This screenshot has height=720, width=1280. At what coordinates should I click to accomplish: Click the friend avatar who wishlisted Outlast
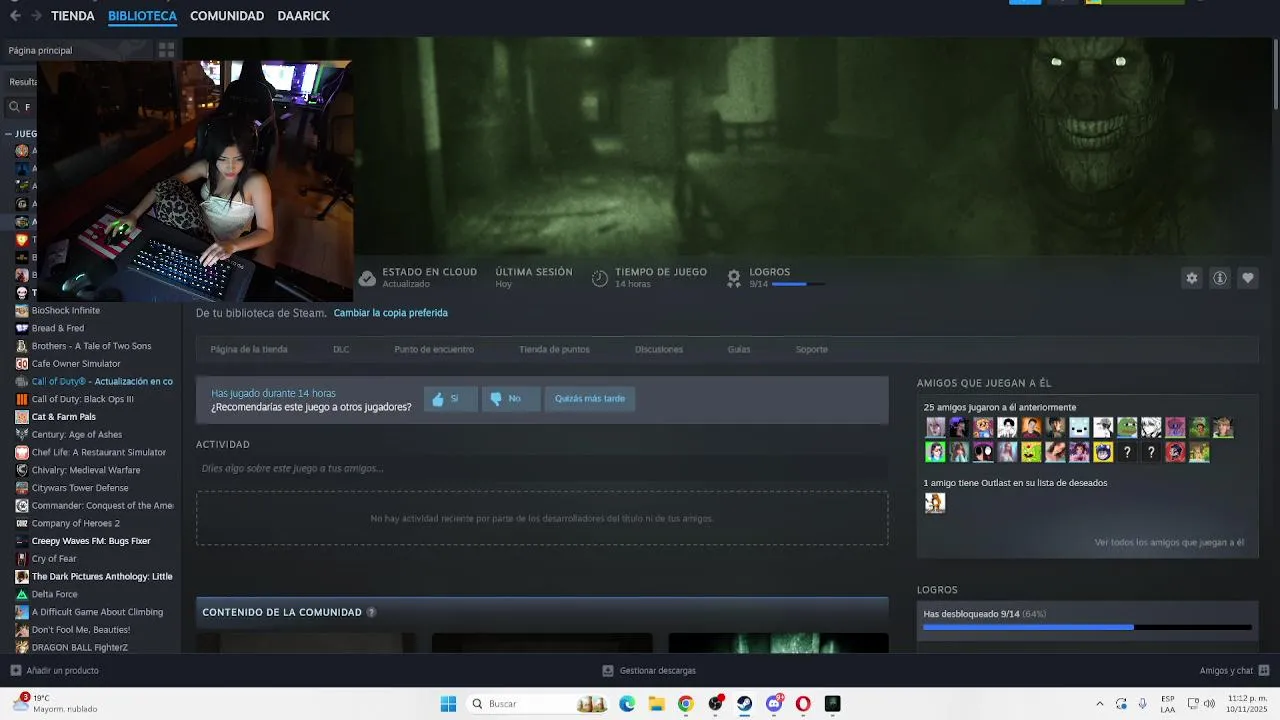(935, 503)
